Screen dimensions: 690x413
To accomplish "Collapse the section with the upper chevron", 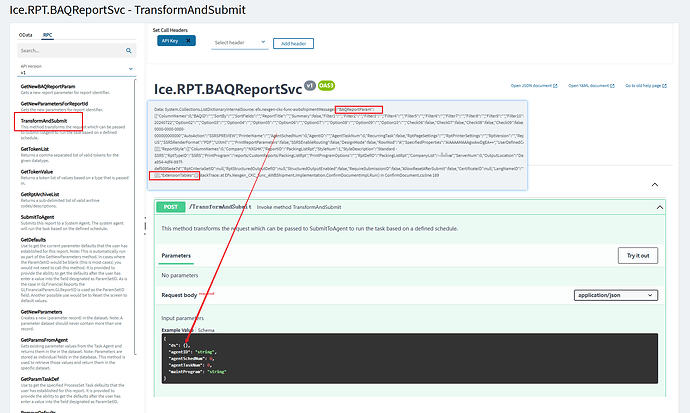I will click(x=655, y=185).
